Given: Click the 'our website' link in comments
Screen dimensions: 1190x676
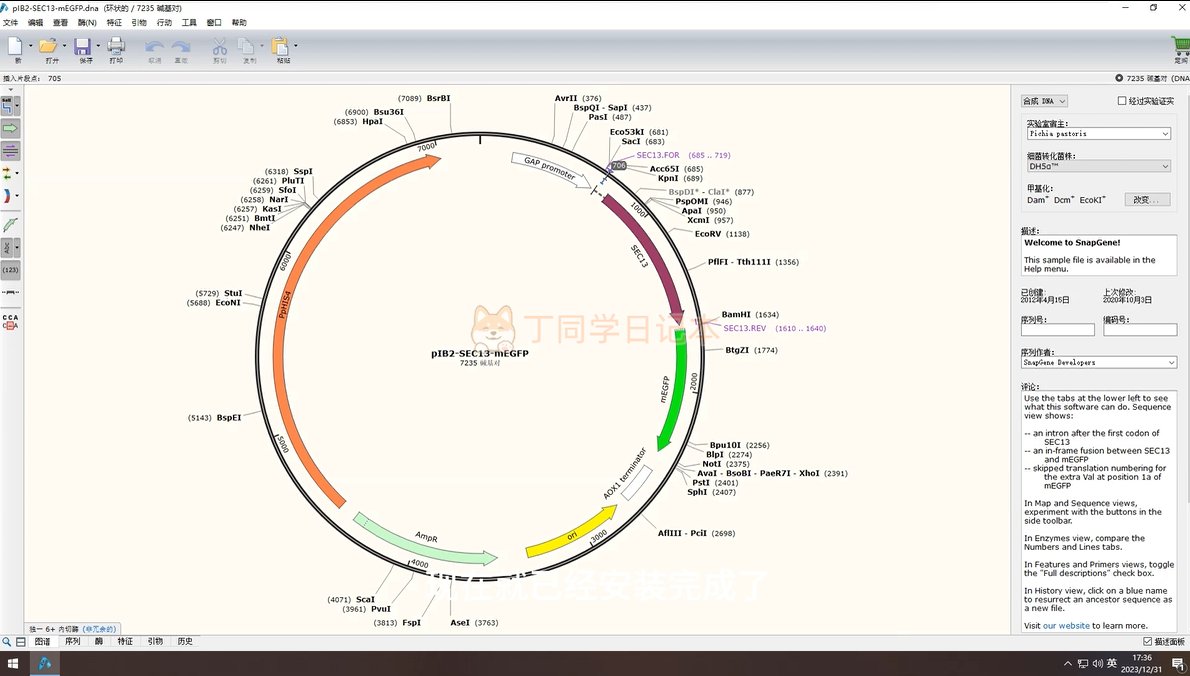Looking at the screenshot, I should (x=1066, y=626).
